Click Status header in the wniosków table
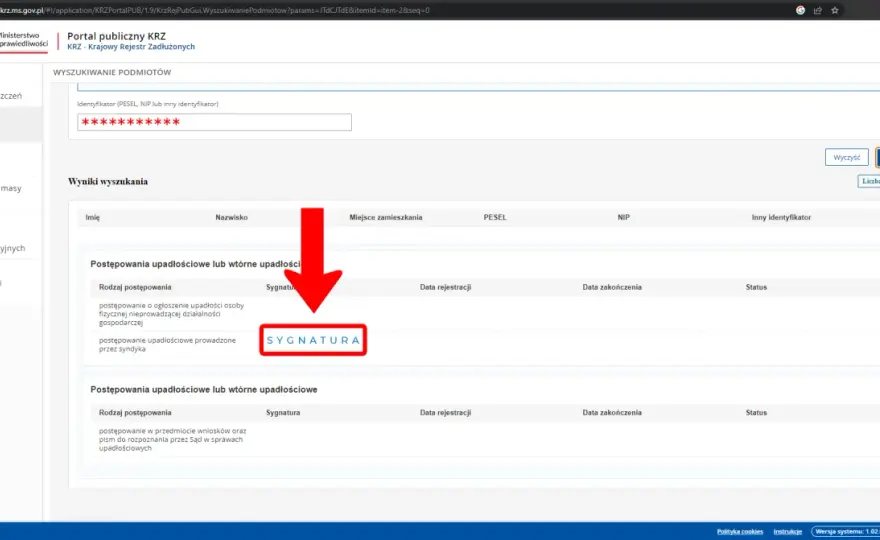The height and width of the screenshot is (540, 880). tap(756, 412)
